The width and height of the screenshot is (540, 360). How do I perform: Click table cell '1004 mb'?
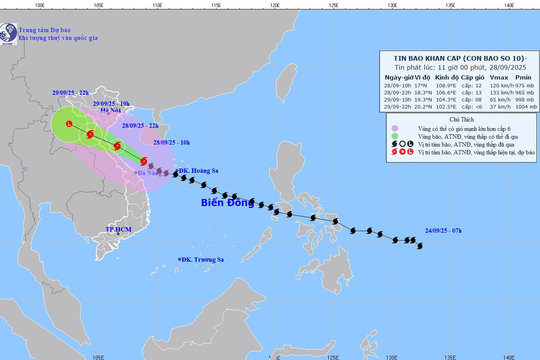(526, 107)
